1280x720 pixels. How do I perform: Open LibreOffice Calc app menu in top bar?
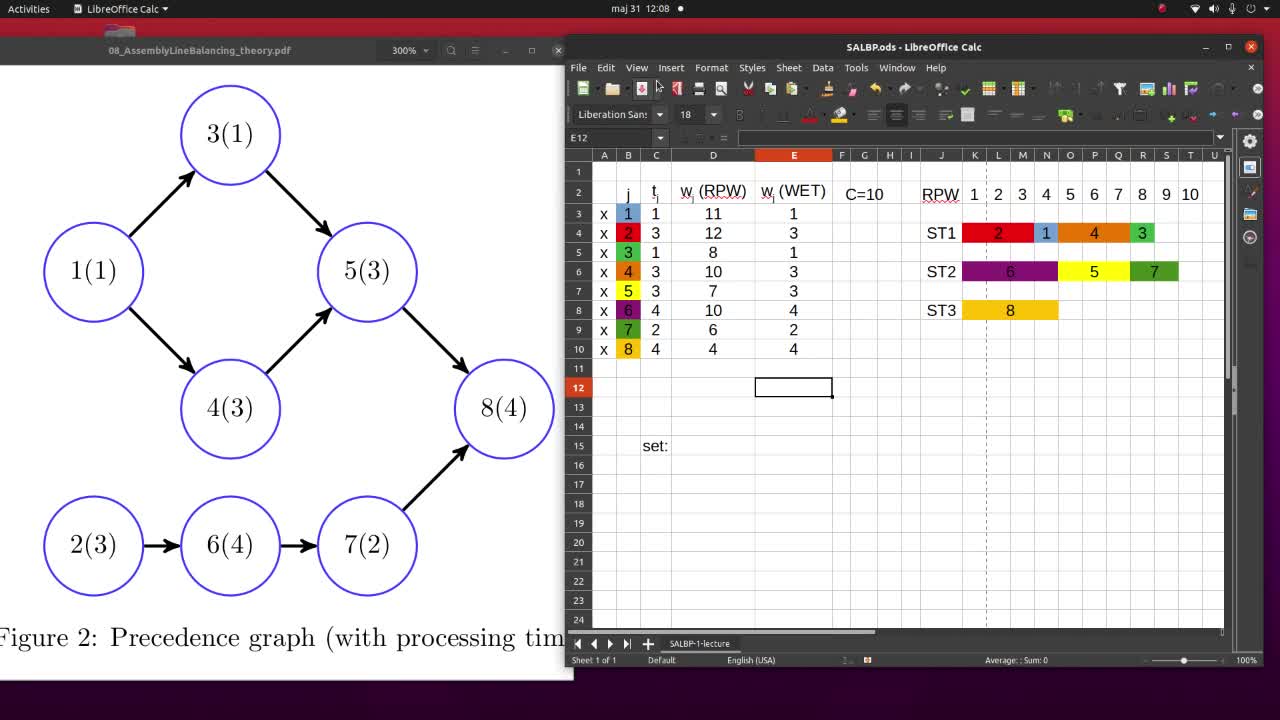121,9
